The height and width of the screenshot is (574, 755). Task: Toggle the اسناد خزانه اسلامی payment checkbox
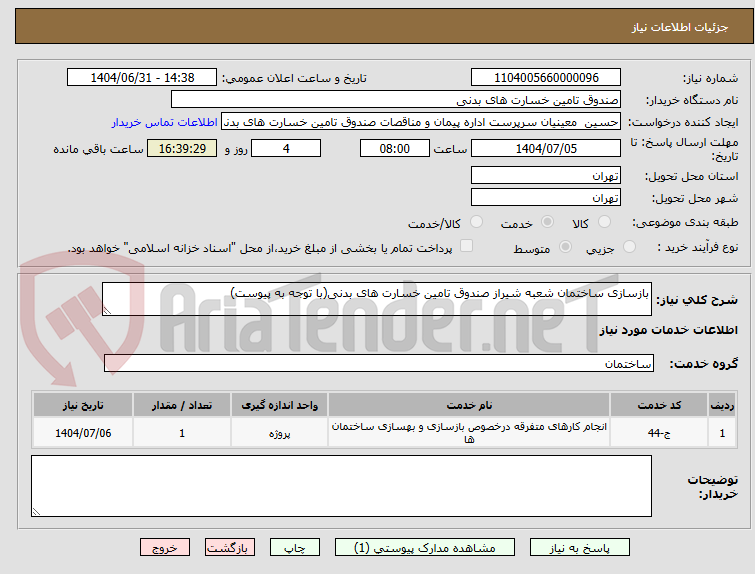point(466,246)
